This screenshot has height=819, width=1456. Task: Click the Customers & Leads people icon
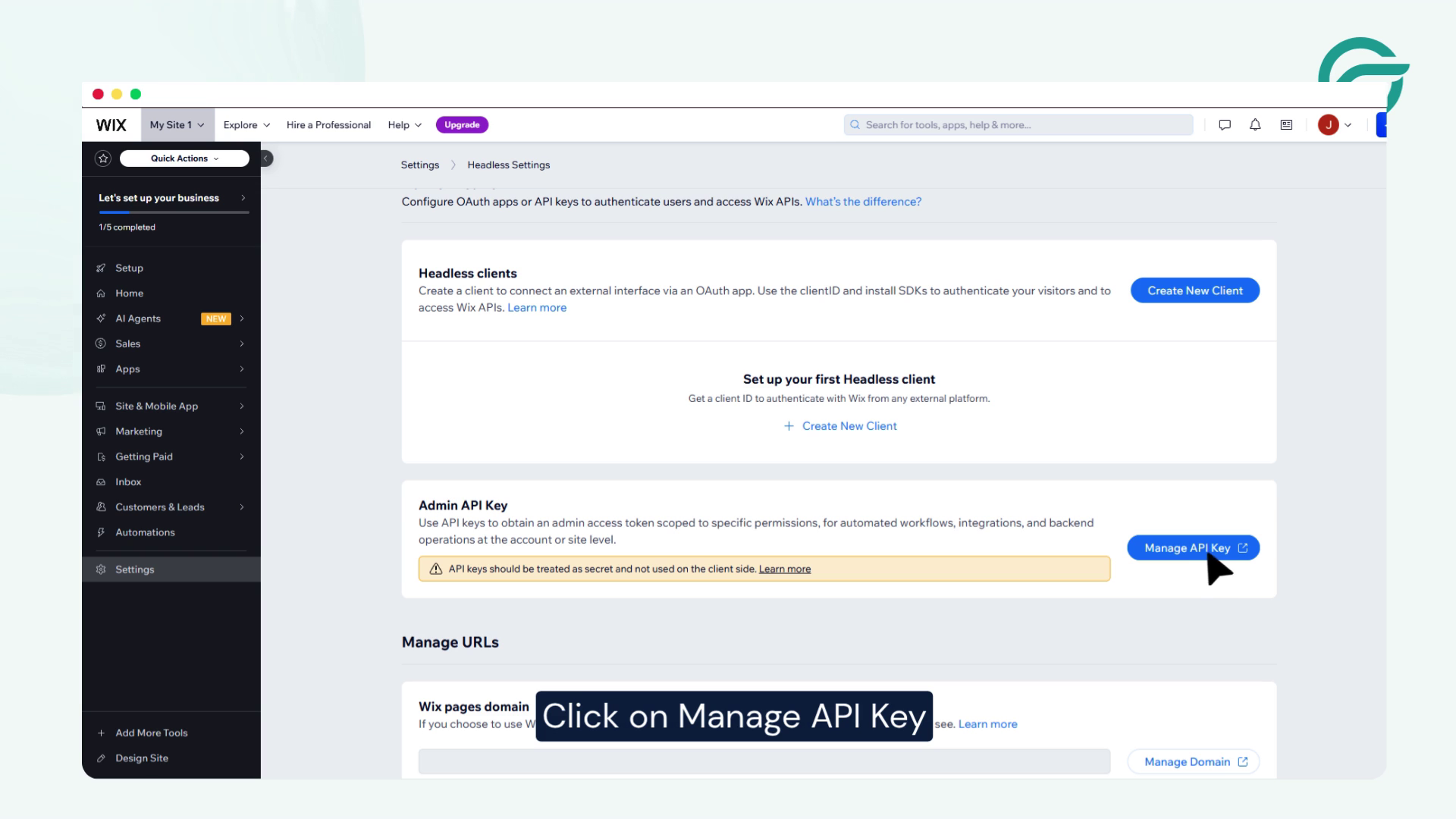(x=101, y=507)
